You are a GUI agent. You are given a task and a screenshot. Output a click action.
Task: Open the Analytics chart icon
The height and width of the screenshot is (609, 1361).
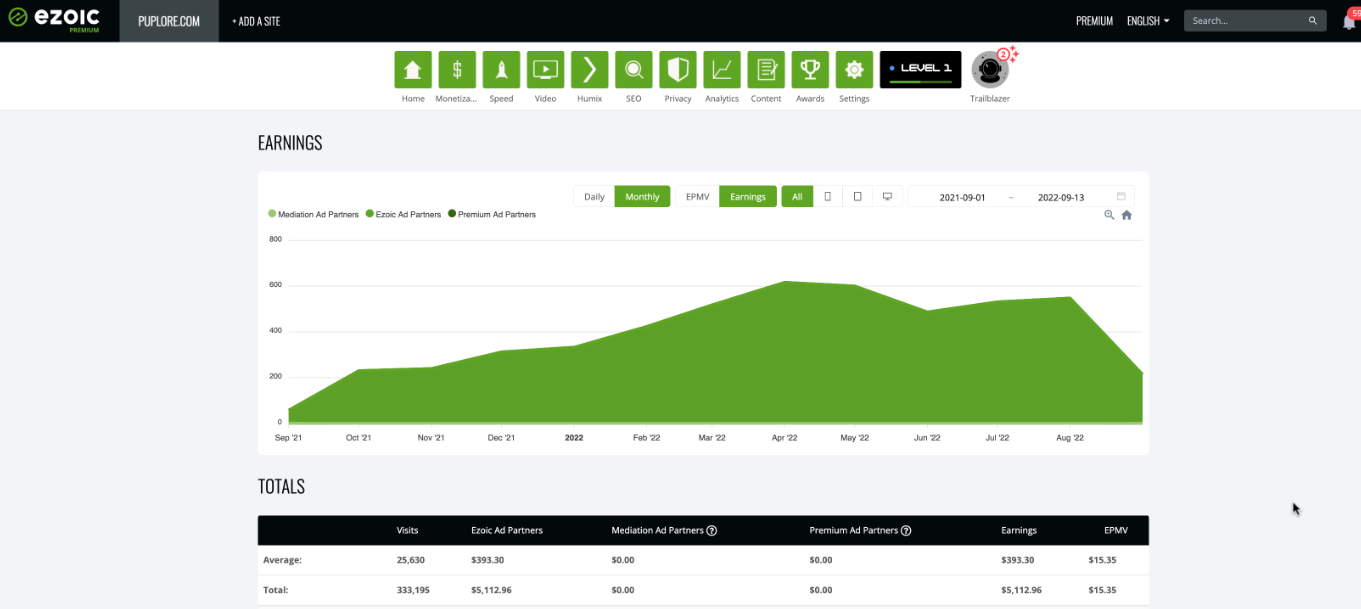(x=722, y=70)
